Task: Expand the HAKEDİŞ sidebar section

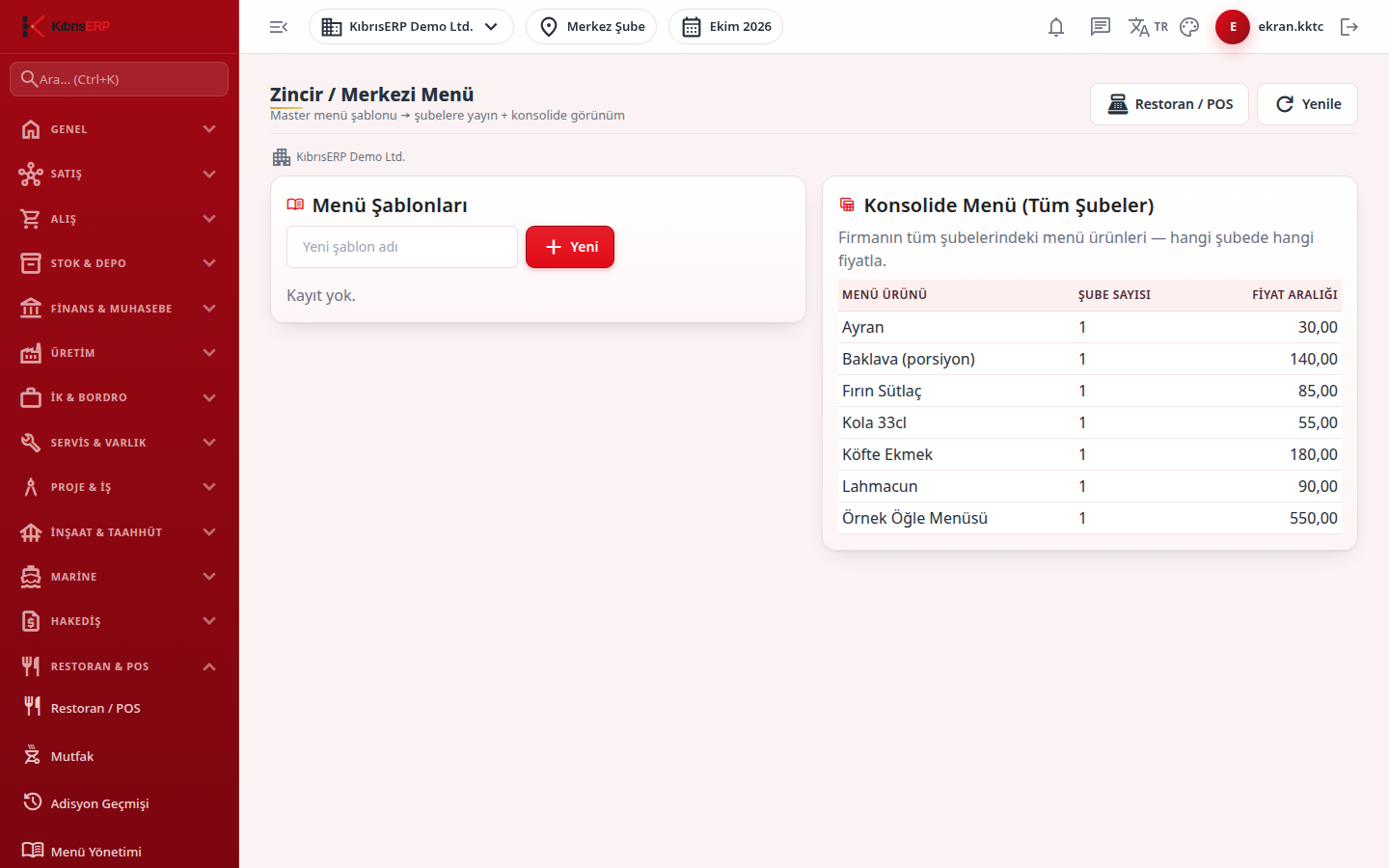Action: [x=120, y=621]
